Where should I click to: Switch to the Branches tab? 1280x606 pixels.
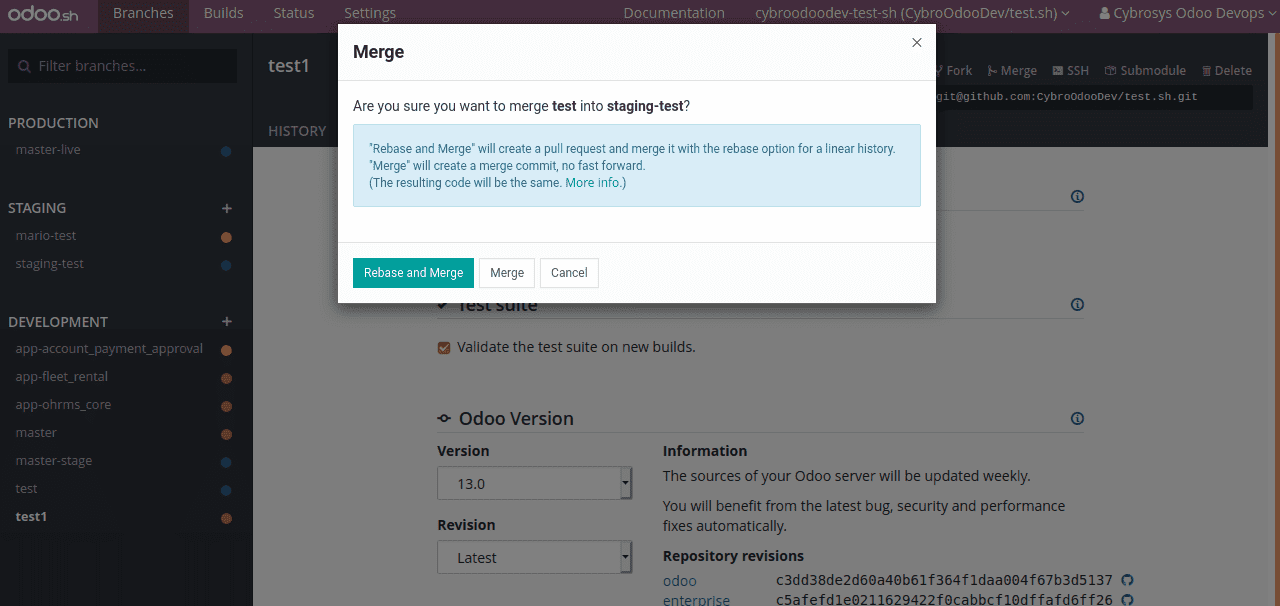[143, 13]
